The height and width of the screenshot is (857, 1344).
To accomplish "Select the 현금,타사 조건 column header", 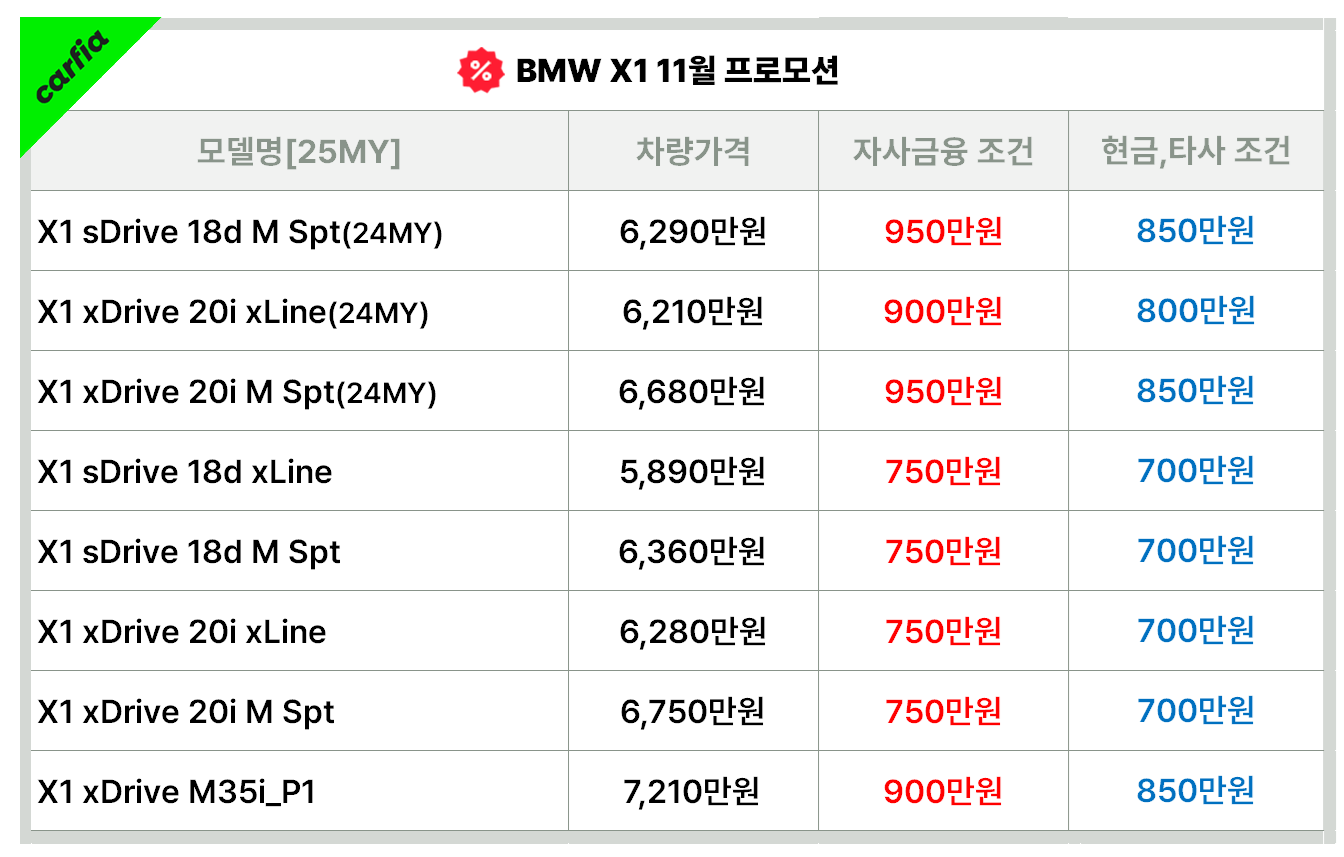I will 1195,151.
